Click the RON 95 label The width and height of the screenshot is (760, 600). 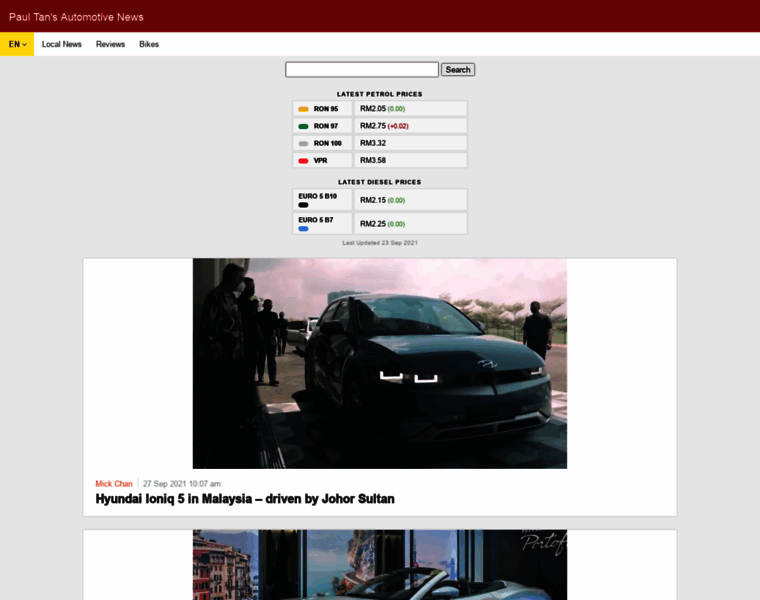[326, 109]
